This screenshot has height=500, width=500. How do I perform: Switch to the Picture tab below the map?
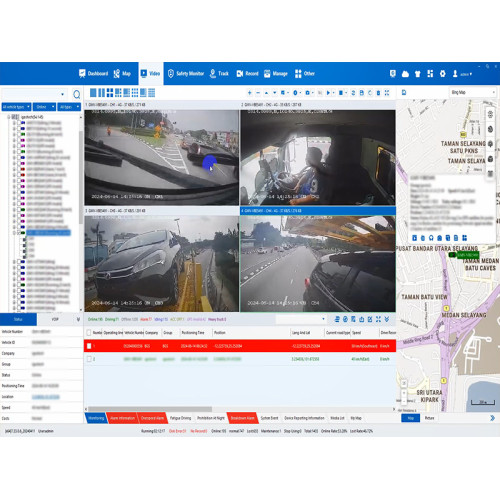[x=429, y=418]
